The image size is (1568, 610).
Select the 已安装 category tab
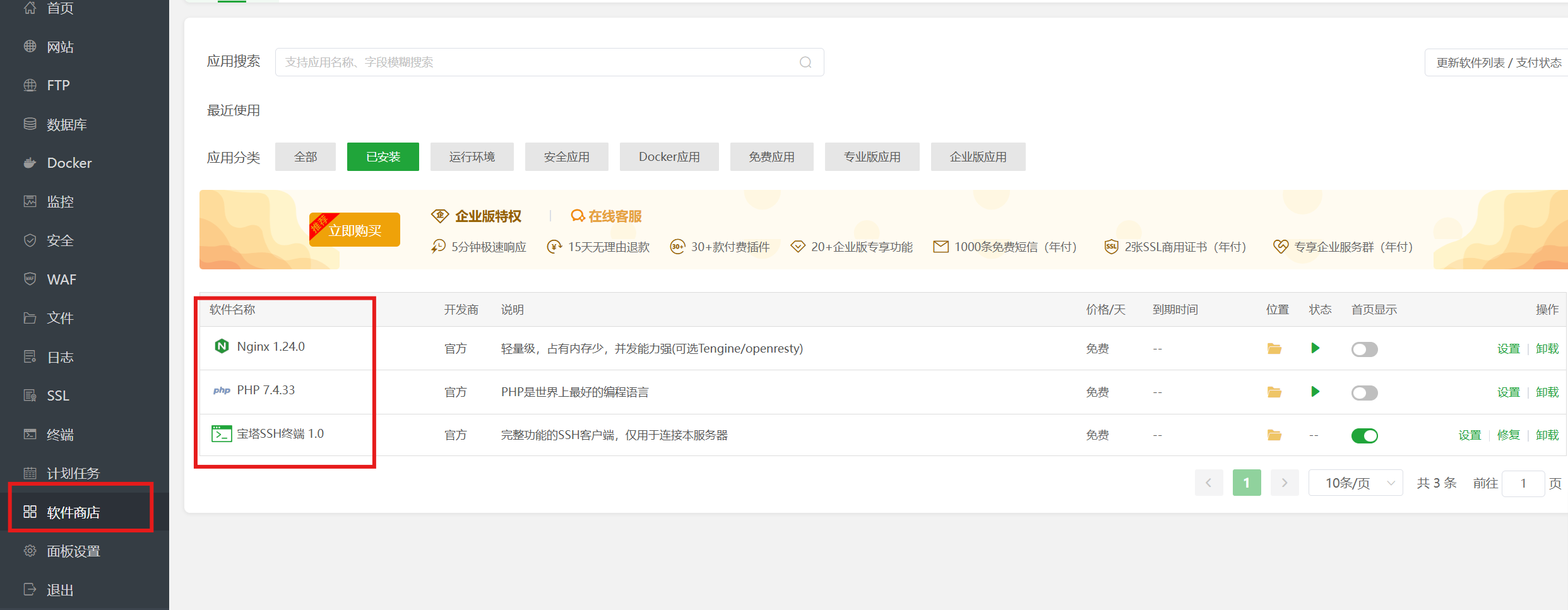pos(383,157)
